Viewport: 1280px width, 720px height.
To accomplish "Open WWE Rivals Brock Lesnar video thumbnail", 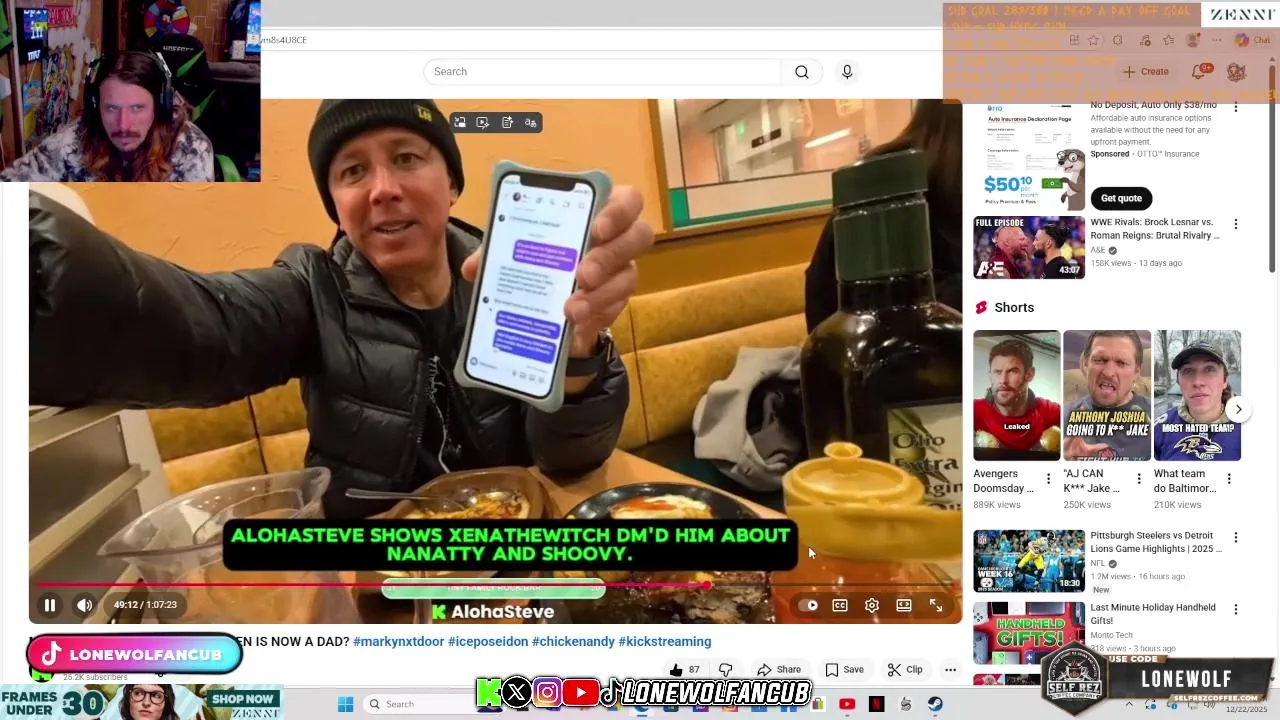I will click(1029, 247).
